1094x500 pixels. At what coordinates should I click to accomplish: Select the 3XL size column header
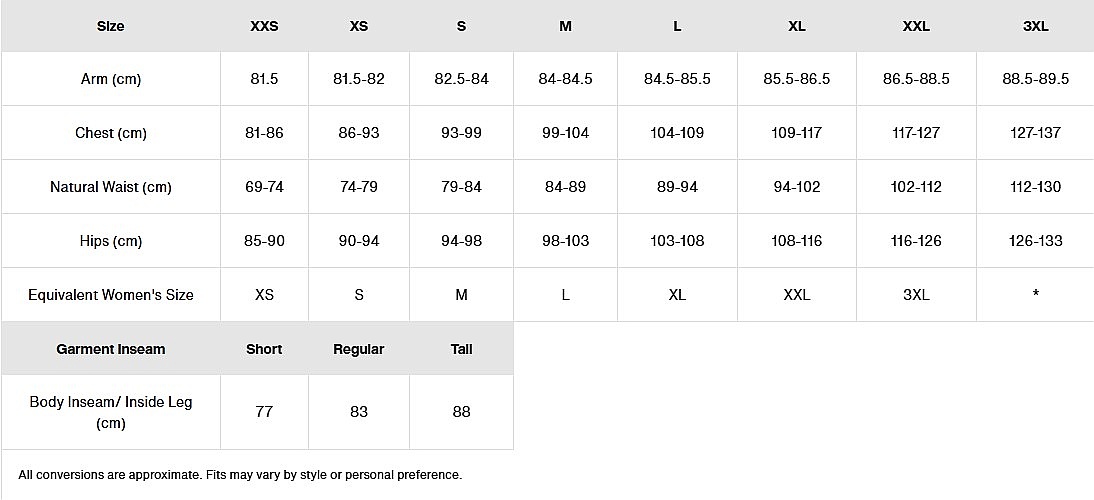tap(1035, 26)
